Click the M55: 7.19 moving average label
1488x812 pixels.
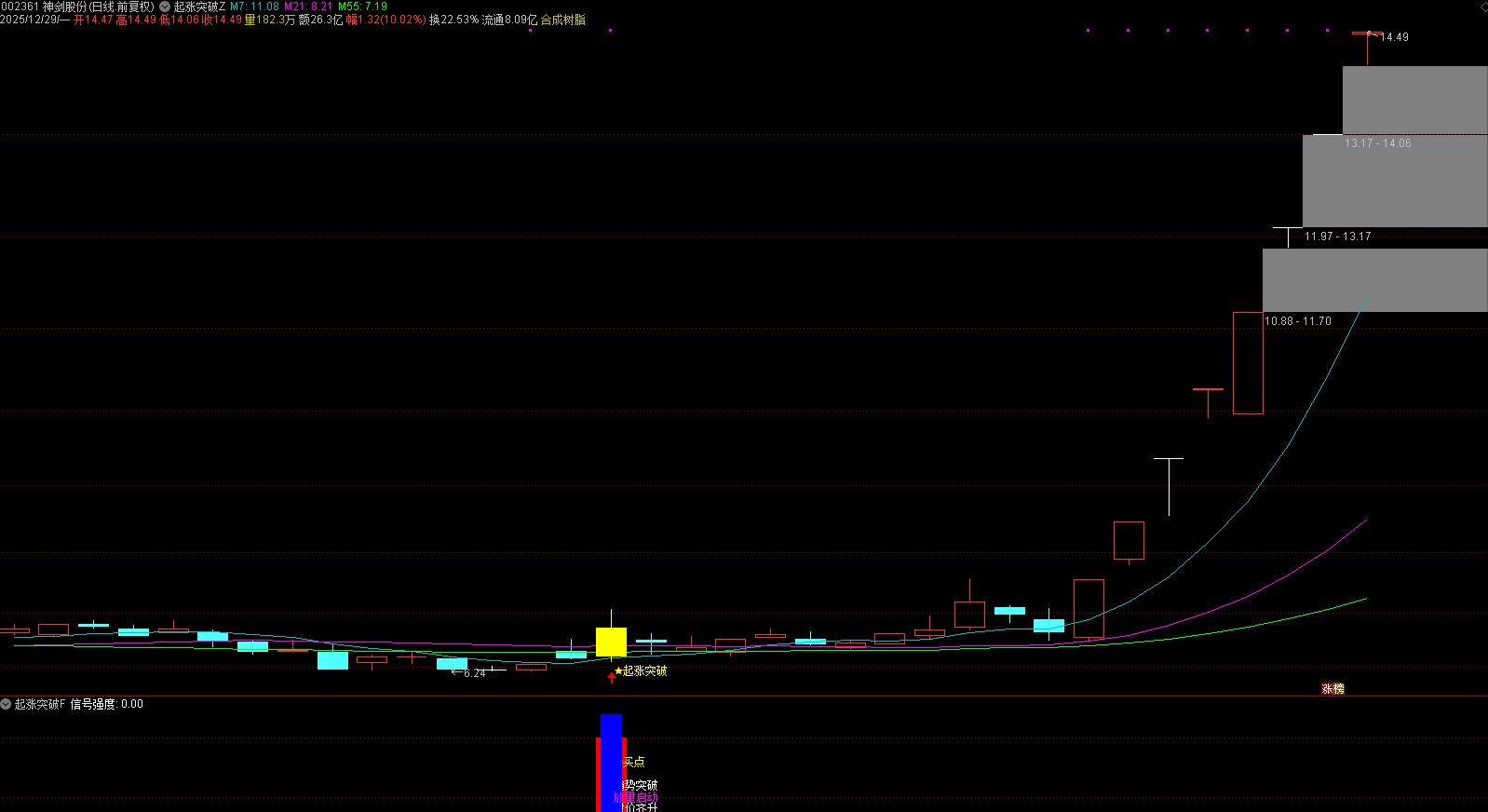click(362, 7)
